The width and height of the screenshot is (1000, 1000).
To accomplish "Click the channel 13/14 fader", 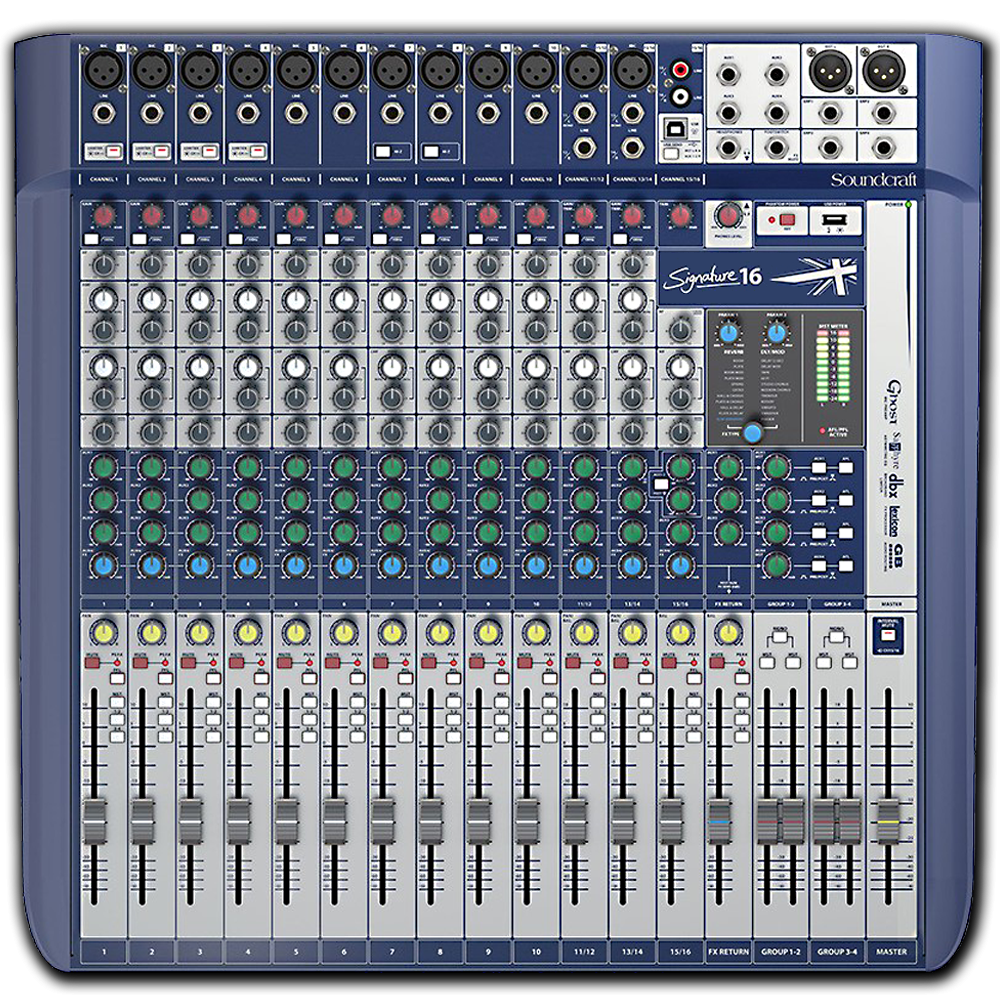I will coord(622,821).
